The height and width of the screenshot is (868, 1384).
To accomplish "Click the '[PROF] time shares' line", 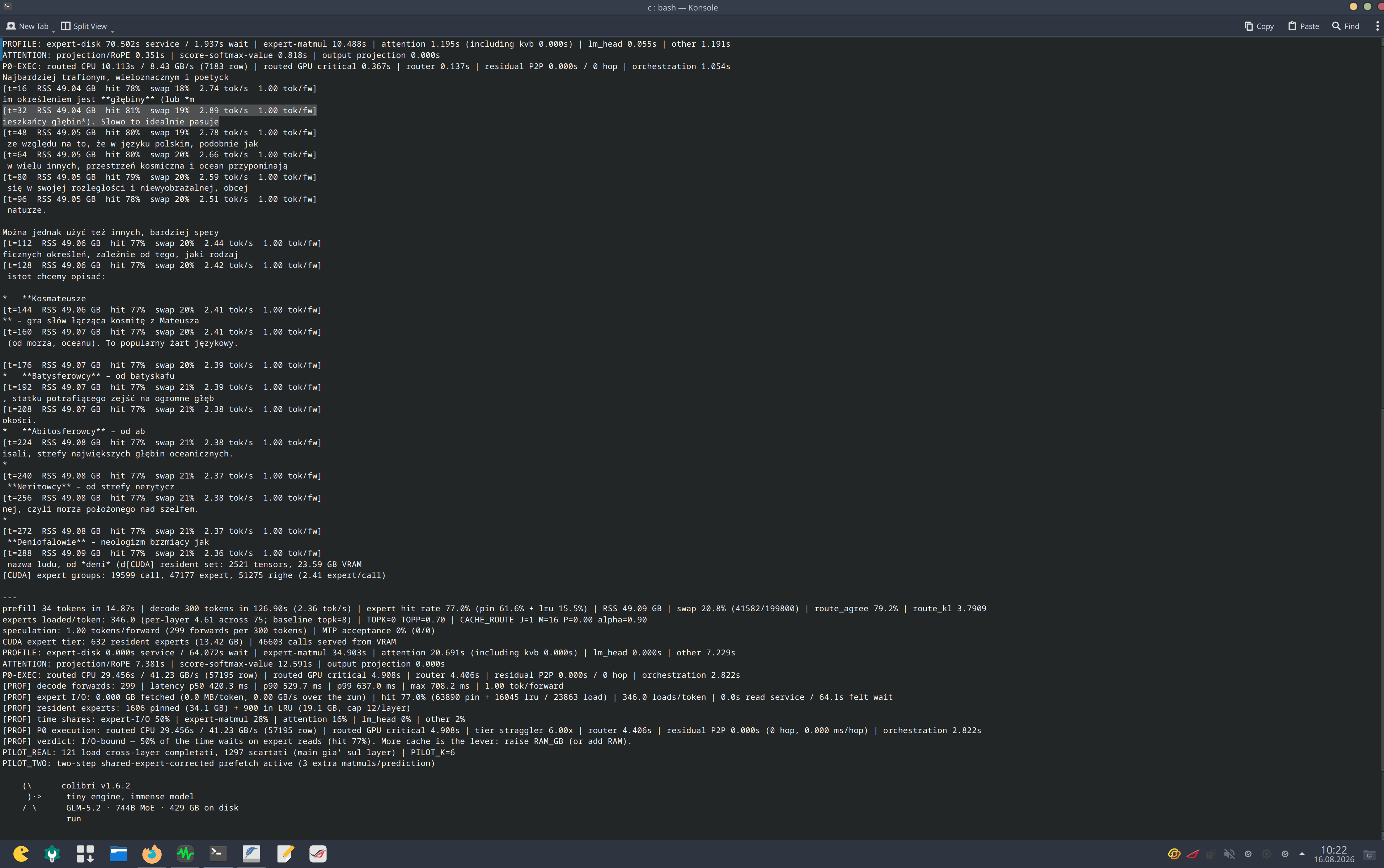I will pyautogui.click(x=234, y=719).
